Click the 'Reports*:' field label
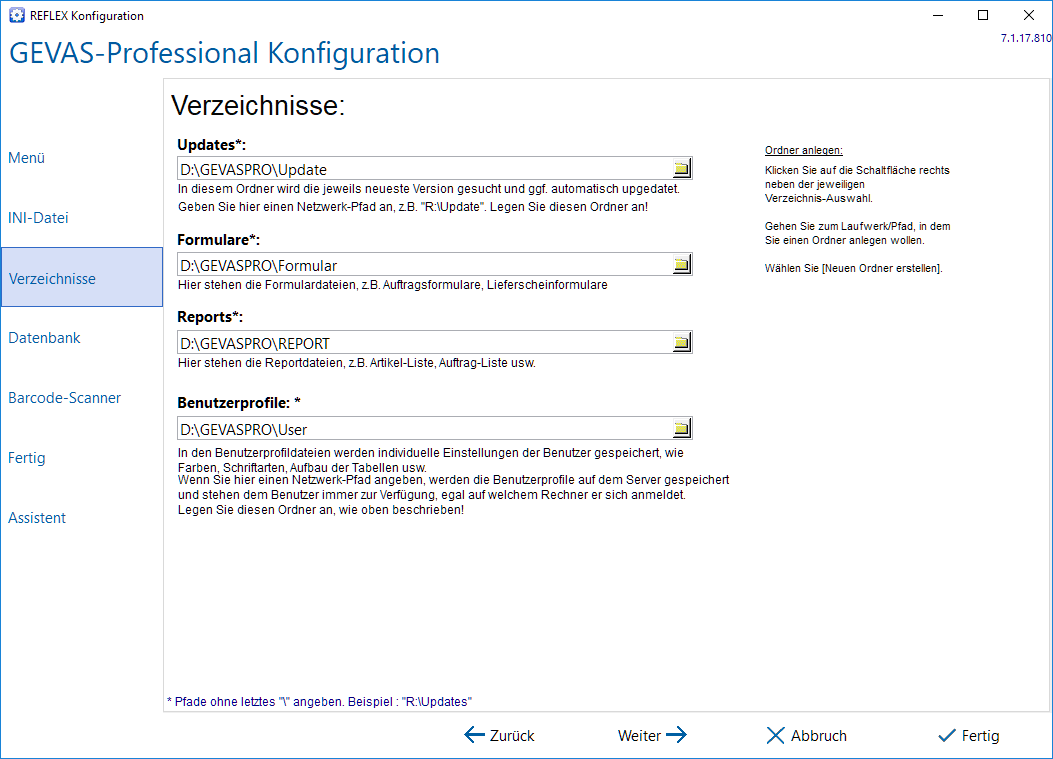Viewport: 1053px width, 759px height. 210,316
